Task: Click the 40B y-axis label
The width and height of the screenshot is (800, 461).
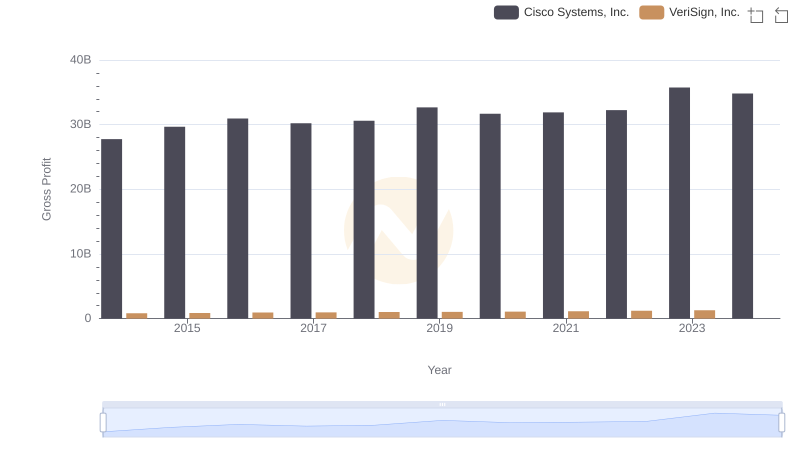Action: pos(81,60)
